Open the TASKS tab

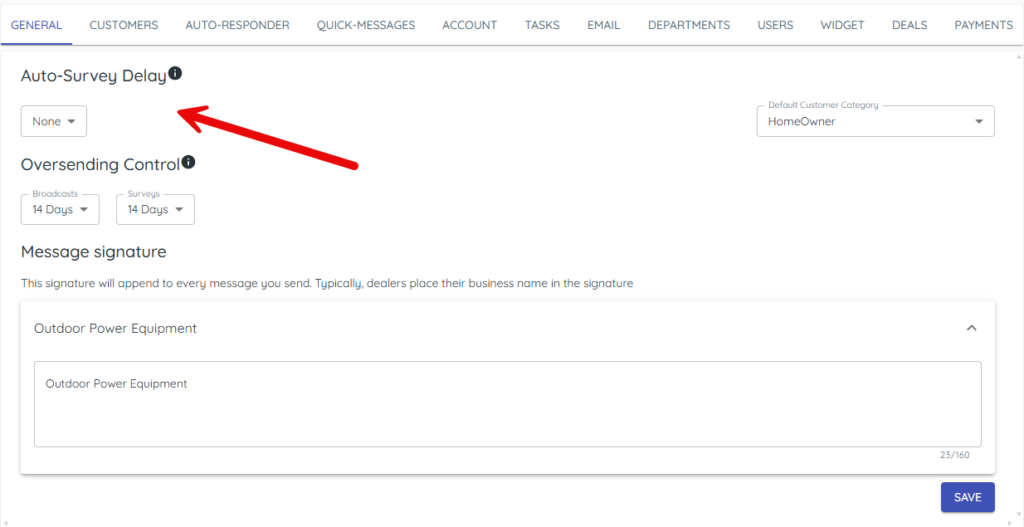[542, 25]
